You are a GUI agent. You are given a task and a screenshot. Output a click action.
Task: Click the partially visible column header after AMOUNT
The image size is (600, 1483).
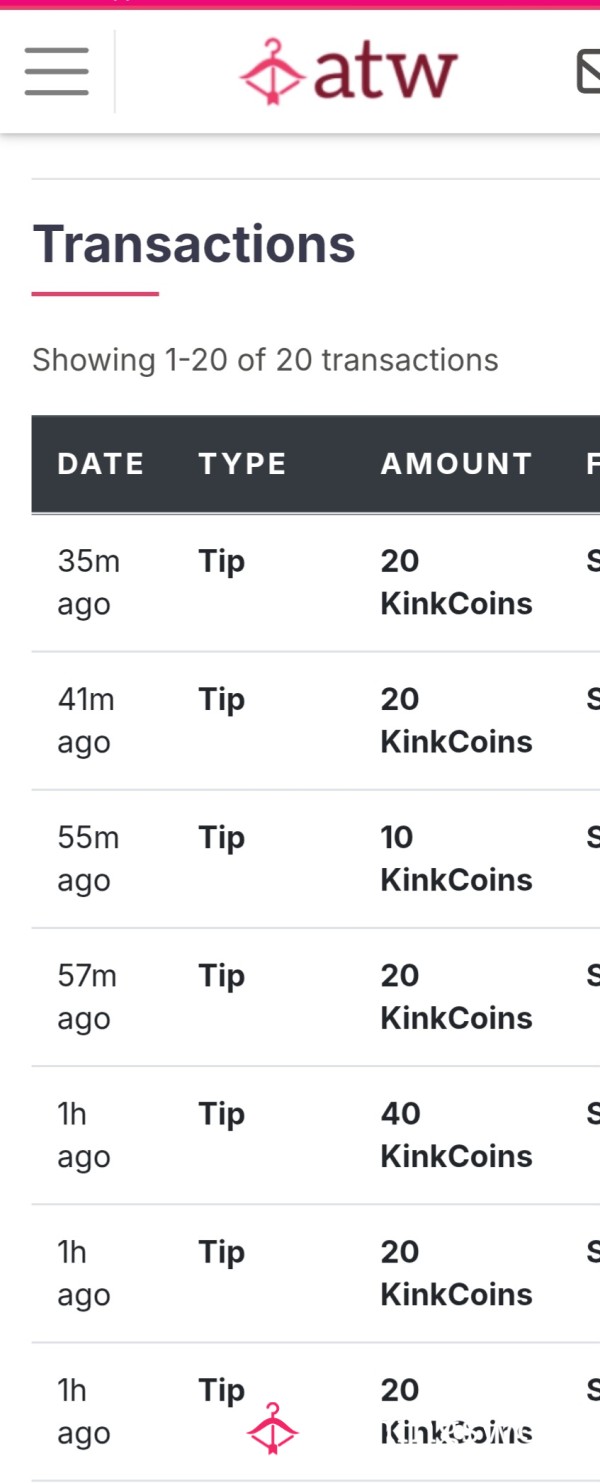pos(593,464)
